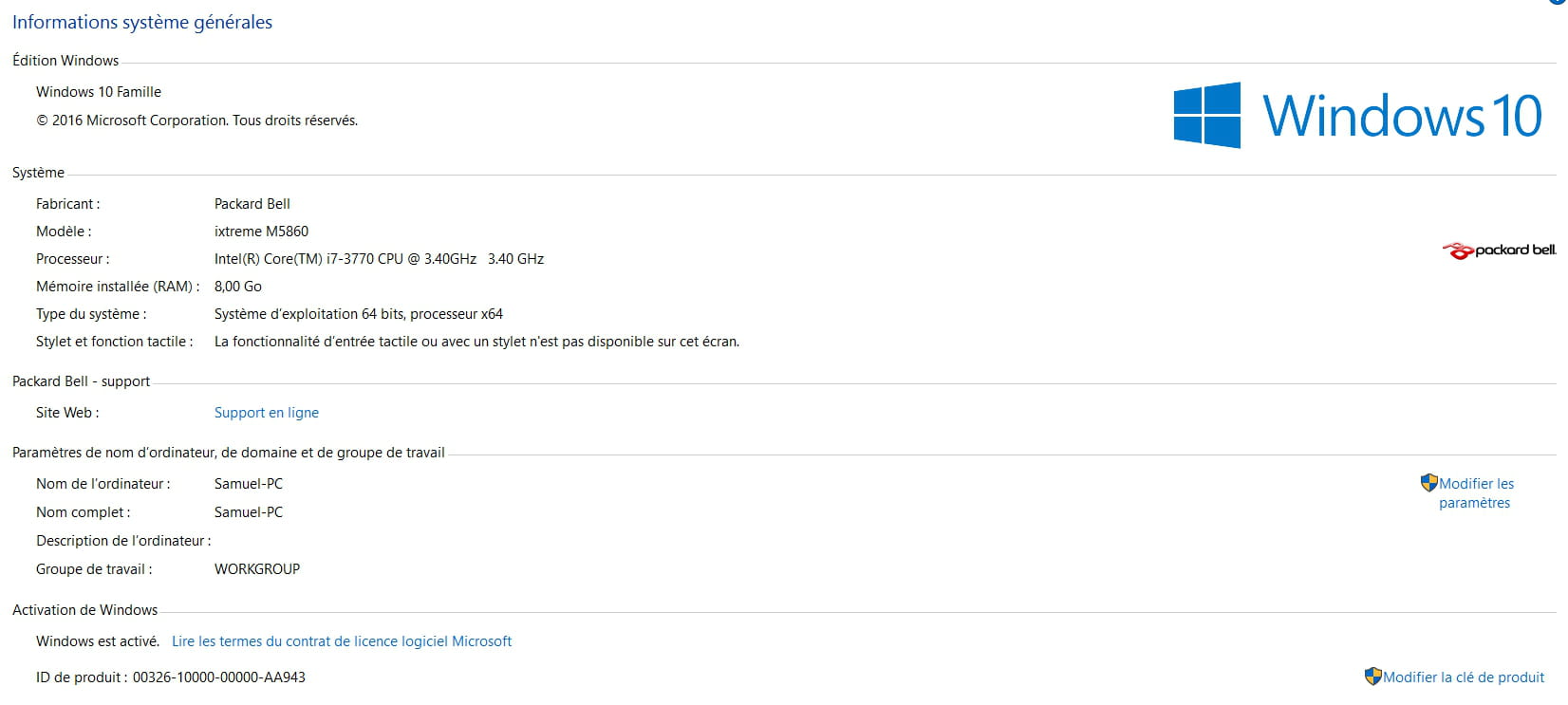This screenshot has width=1568, height=705.
Task: Open the Microsoft licence contract terms link
Action: (x=342, y=641)
